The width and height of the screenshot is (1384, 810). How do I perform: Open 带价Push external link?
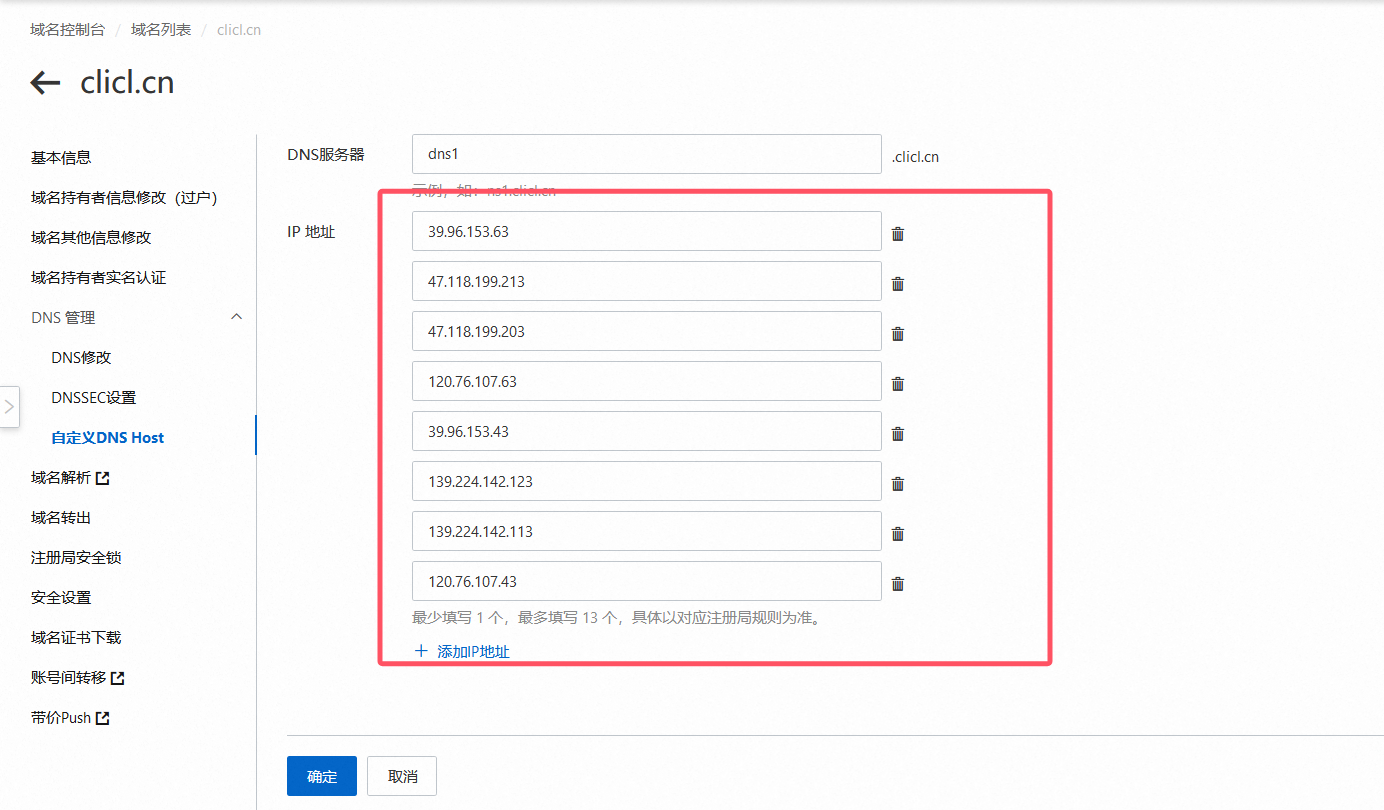click(x=70, y=718)
